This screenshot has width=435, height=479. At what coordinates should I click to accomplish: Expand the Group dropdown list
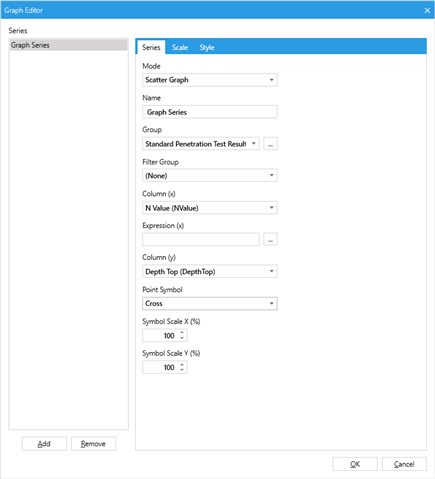pos(201,144)
